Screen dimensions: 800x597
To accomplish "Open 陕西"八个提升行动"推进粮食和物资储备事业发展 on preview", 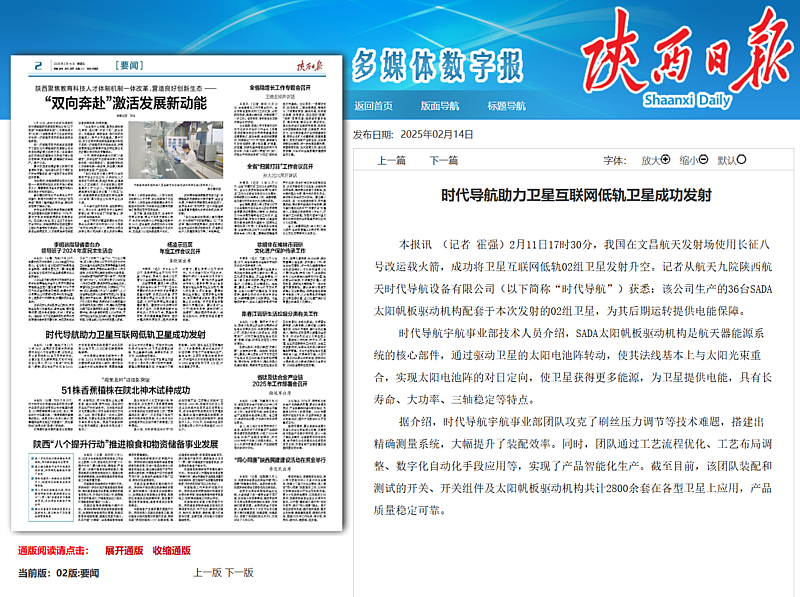I will coord(126,444).
